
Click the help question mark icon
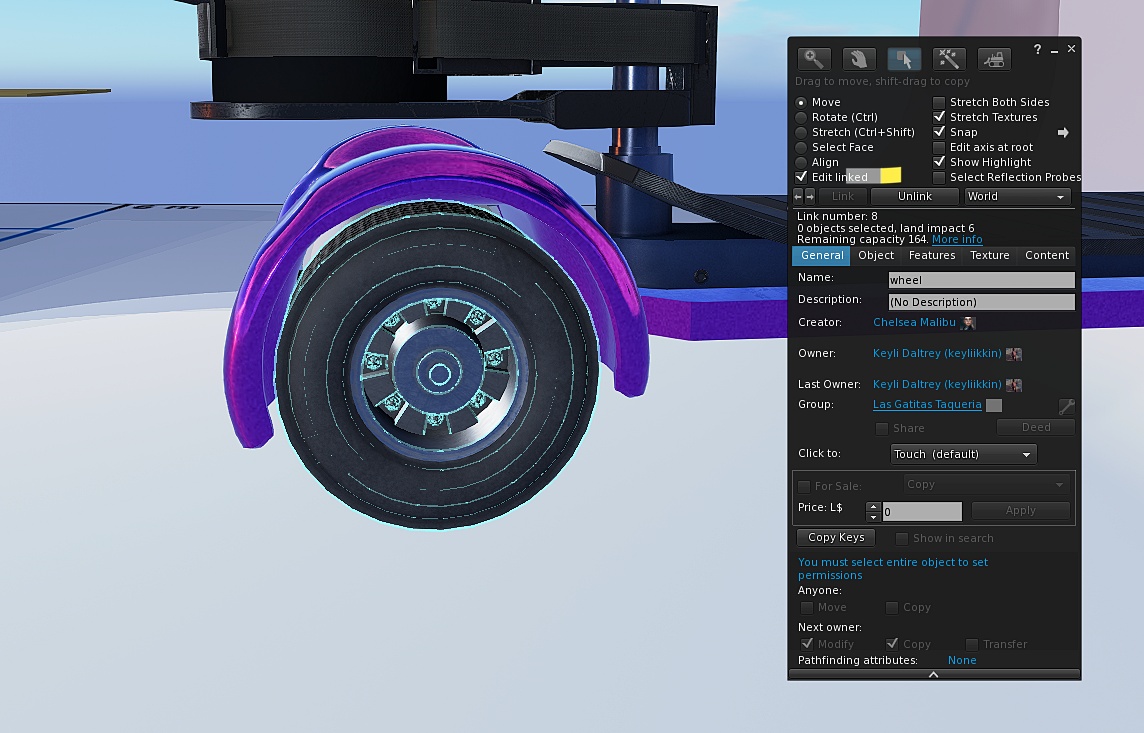[x=1037, y=49]
